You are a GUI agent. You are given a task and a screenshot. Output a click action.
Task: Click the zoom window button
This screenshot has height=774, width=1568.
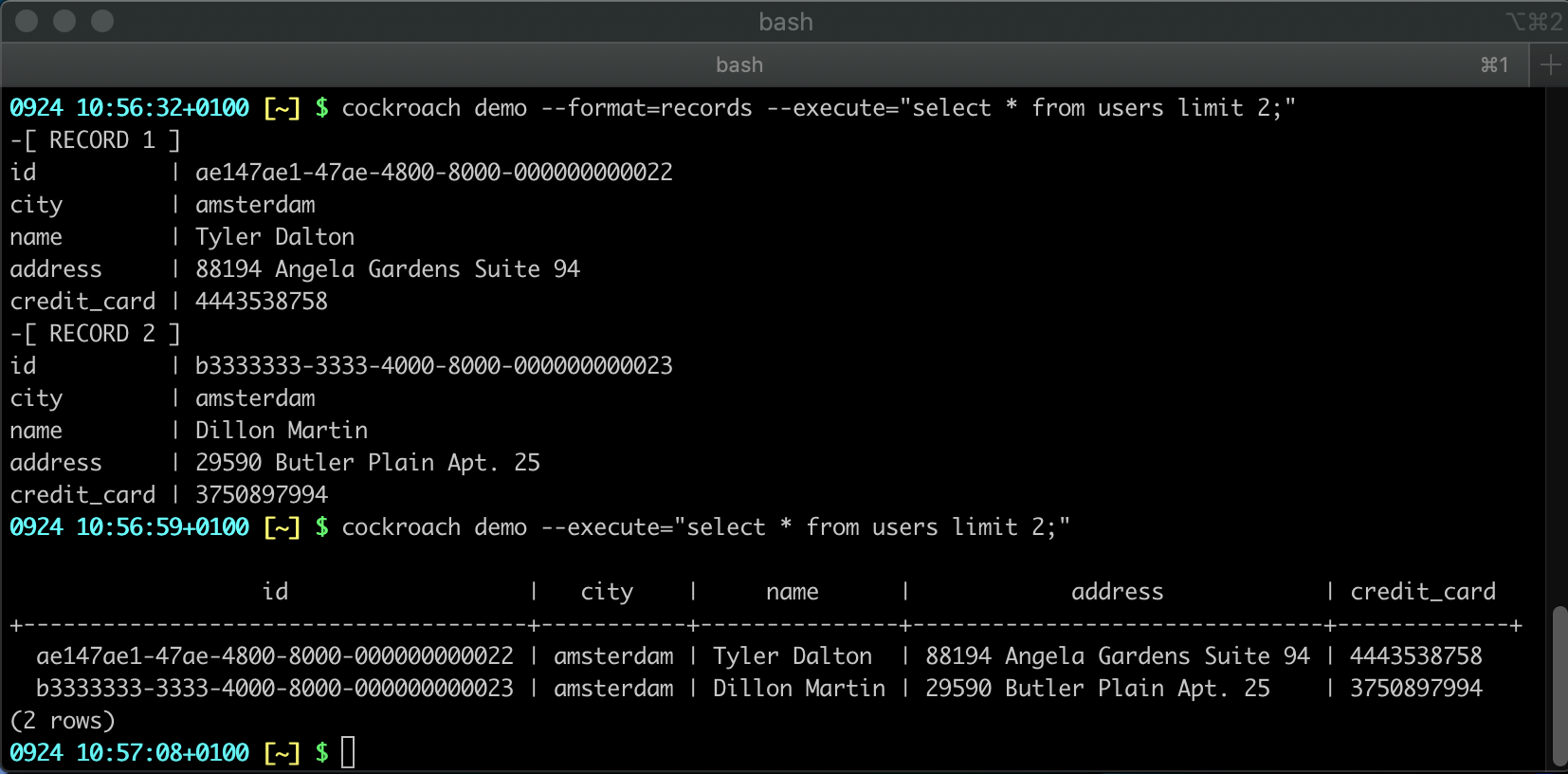point(102,21)
